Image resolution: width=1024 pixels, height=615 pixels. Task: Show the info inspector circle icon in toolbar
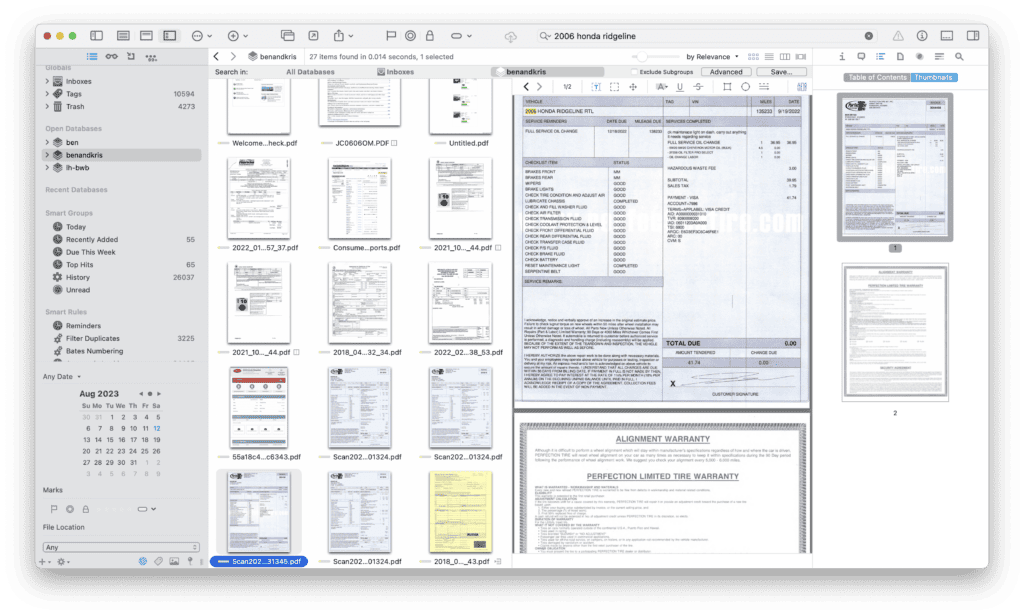922,36
